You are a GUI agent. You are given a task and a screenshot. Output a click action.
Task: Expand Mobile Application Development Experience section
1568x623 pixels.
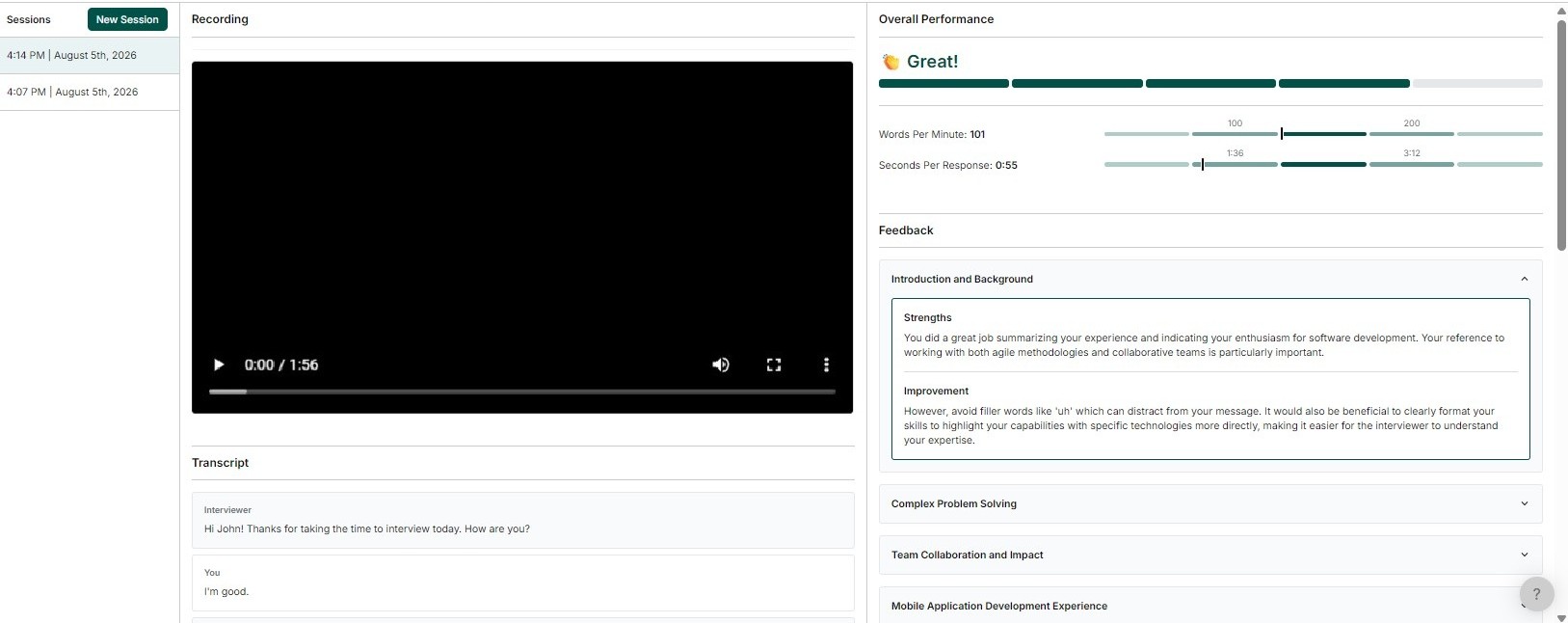tap(1210, 606)
